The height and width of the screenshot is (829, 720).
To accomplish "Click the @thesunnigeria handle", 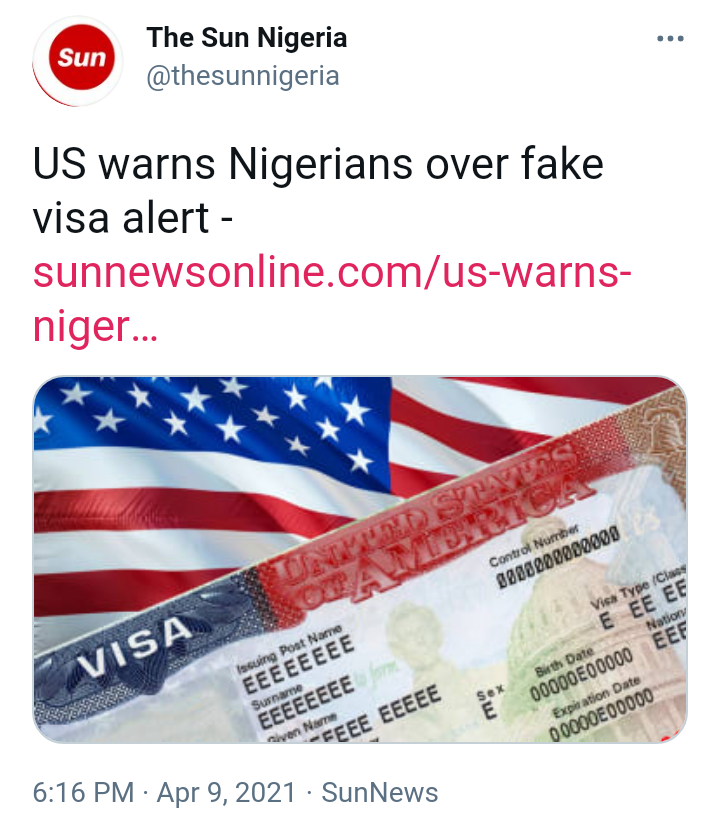I will click(x=243, y=76).
